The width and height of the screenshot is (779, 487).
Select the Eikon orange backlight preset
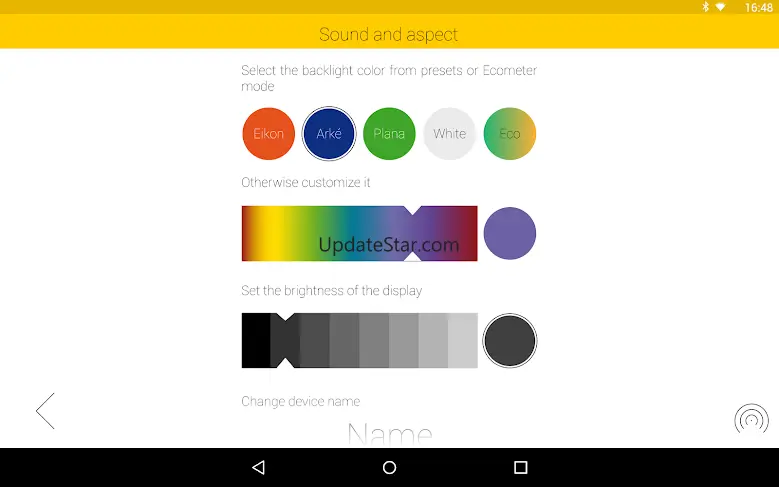click(268, 134)
